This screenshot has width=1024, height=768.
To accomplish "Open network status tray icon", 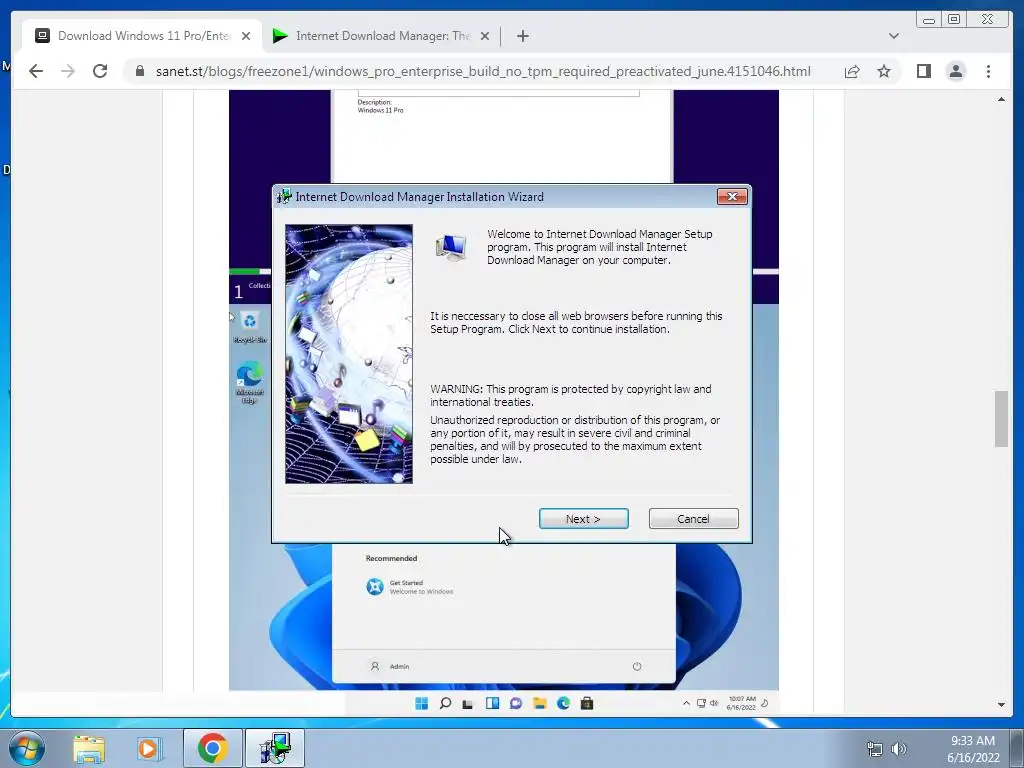I will [x=874, y=749].
